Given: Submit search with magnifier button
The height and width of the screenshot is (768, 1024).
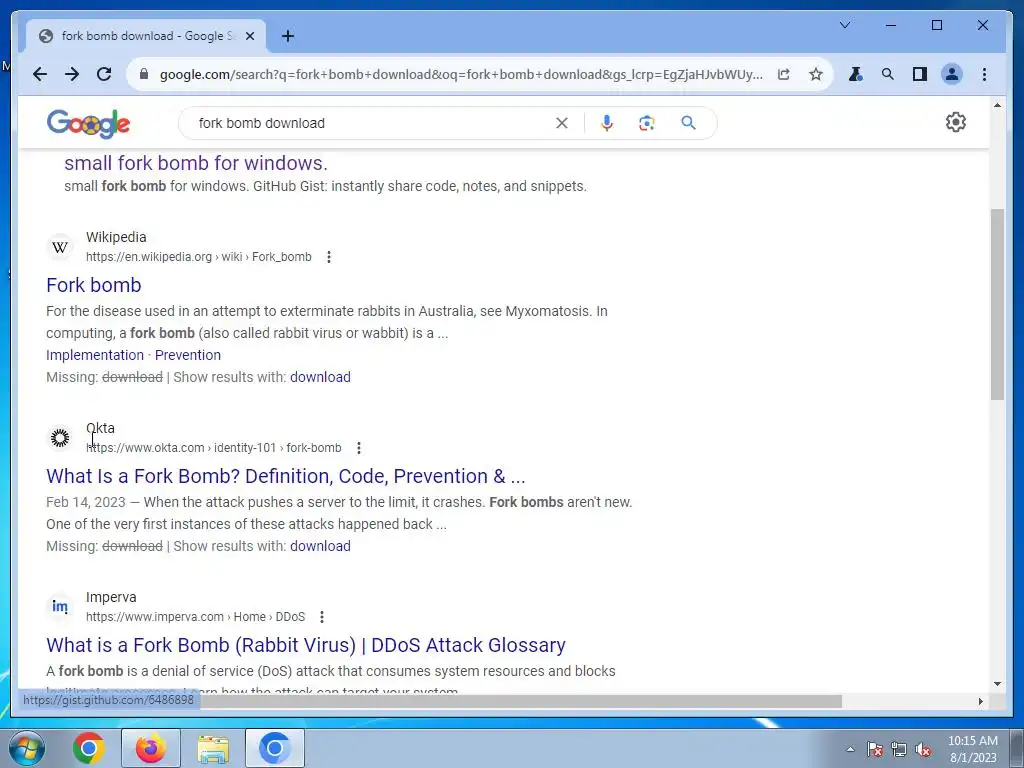Looking at the screenshot, I should pyautogui.click(x=688, y=123).
